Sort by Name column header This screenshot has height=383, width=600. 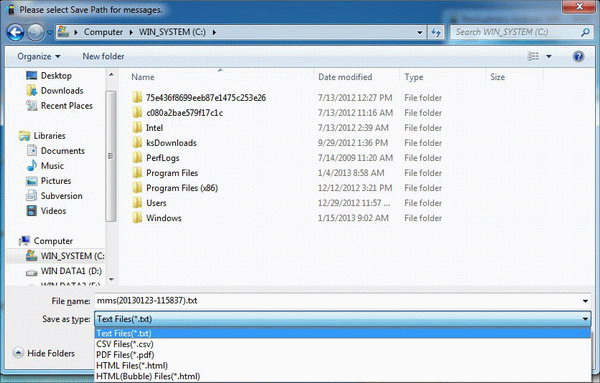[x=143, y=77]
